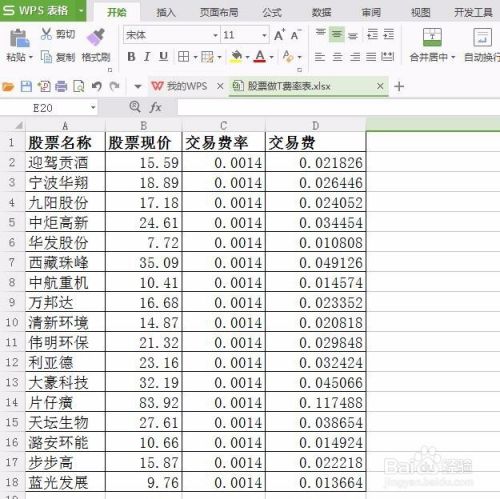Click the Print icon in quick toolbar

(61, 87)
